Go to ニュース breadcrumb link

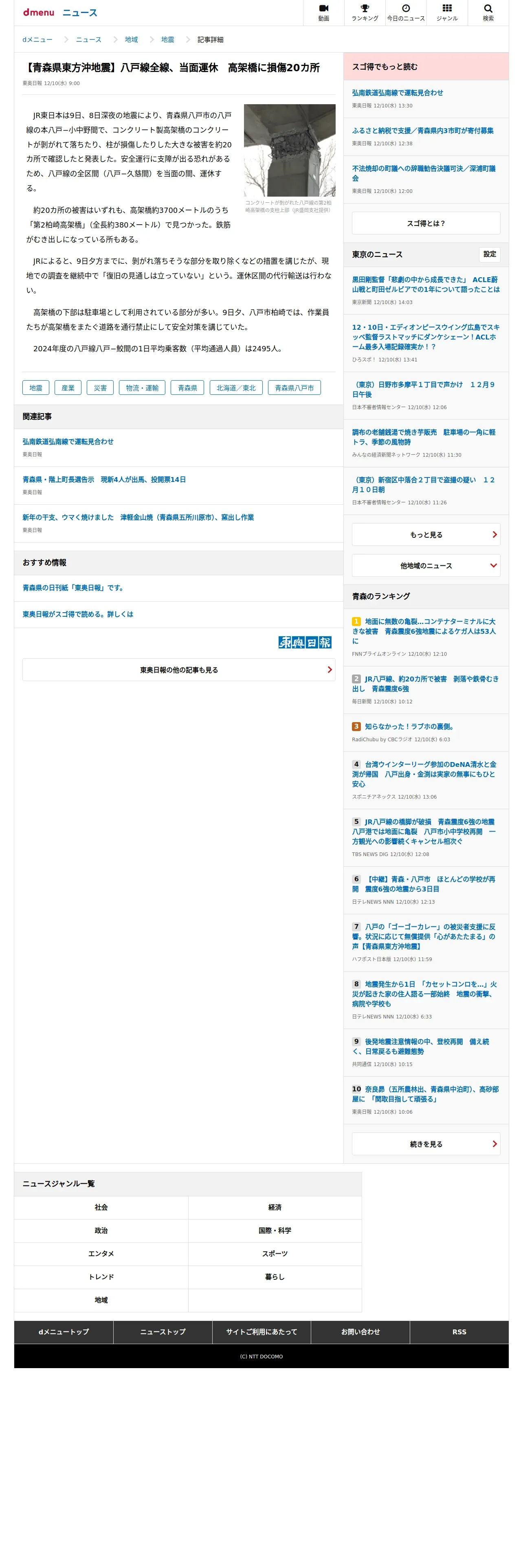click(x=88, y=39)
